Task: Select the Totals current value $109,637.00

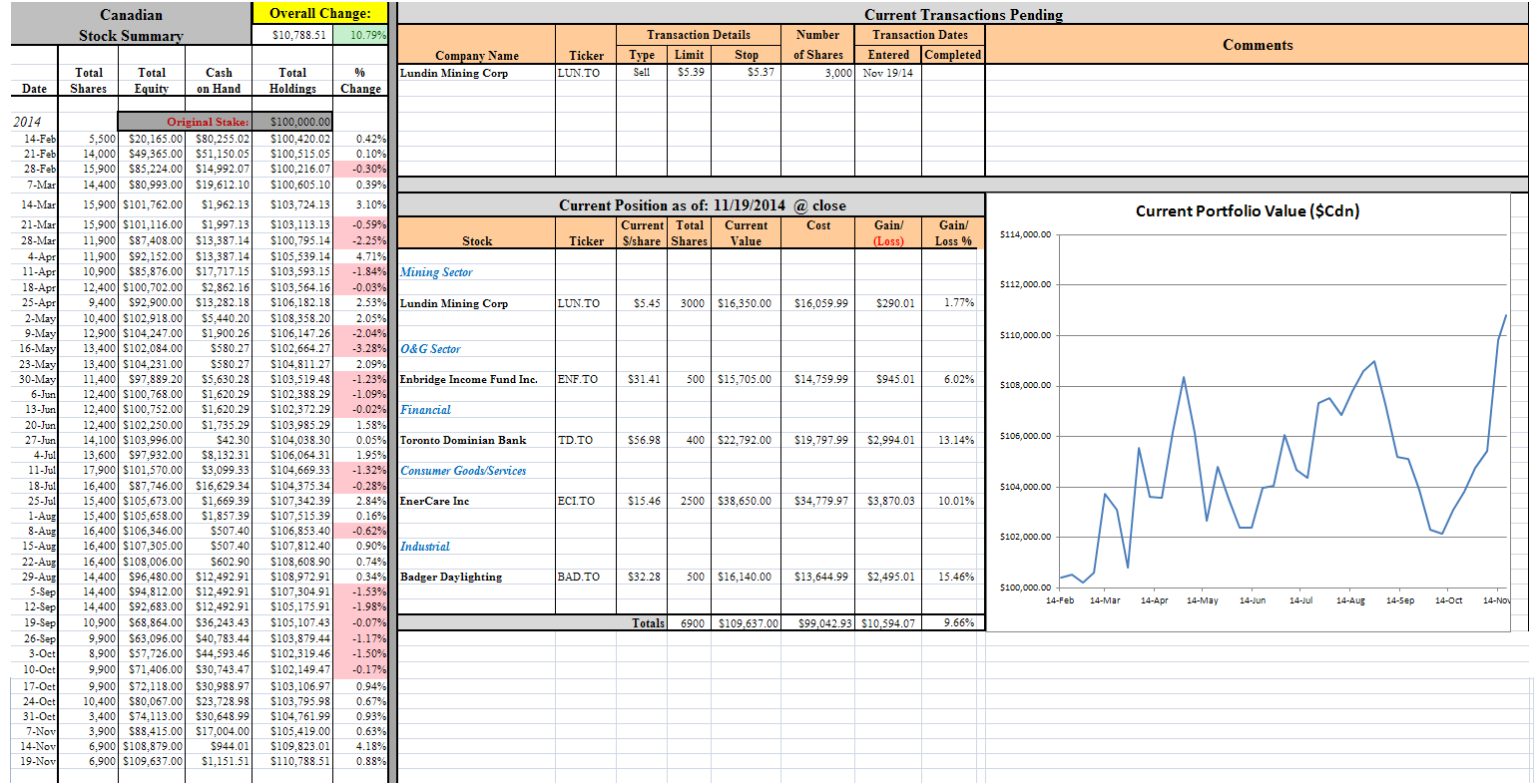Action: click(x=748, y=623)
